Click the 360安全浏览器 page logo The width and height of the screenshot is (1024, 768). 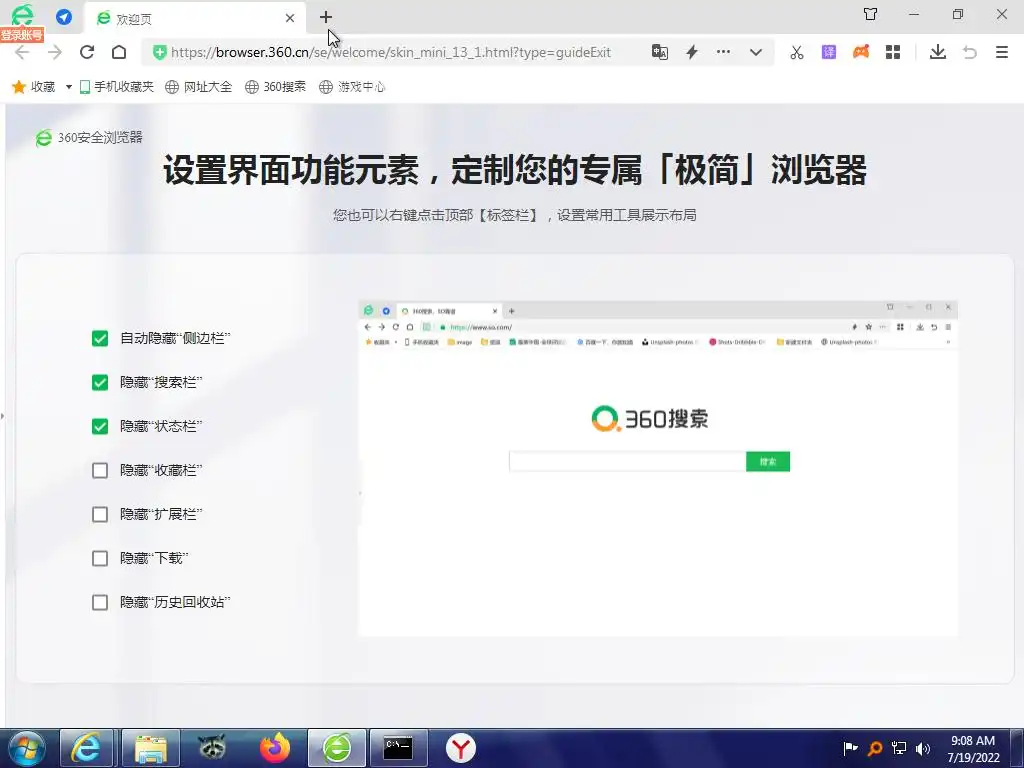pyautogui.click(x=89, y=138)
